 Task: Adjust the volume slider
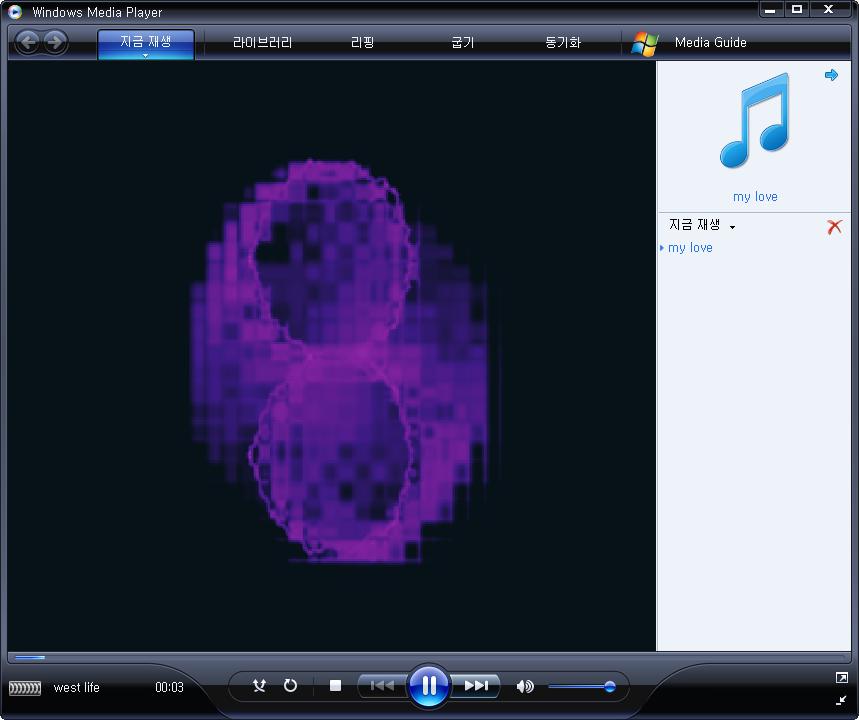pos(582,686)
